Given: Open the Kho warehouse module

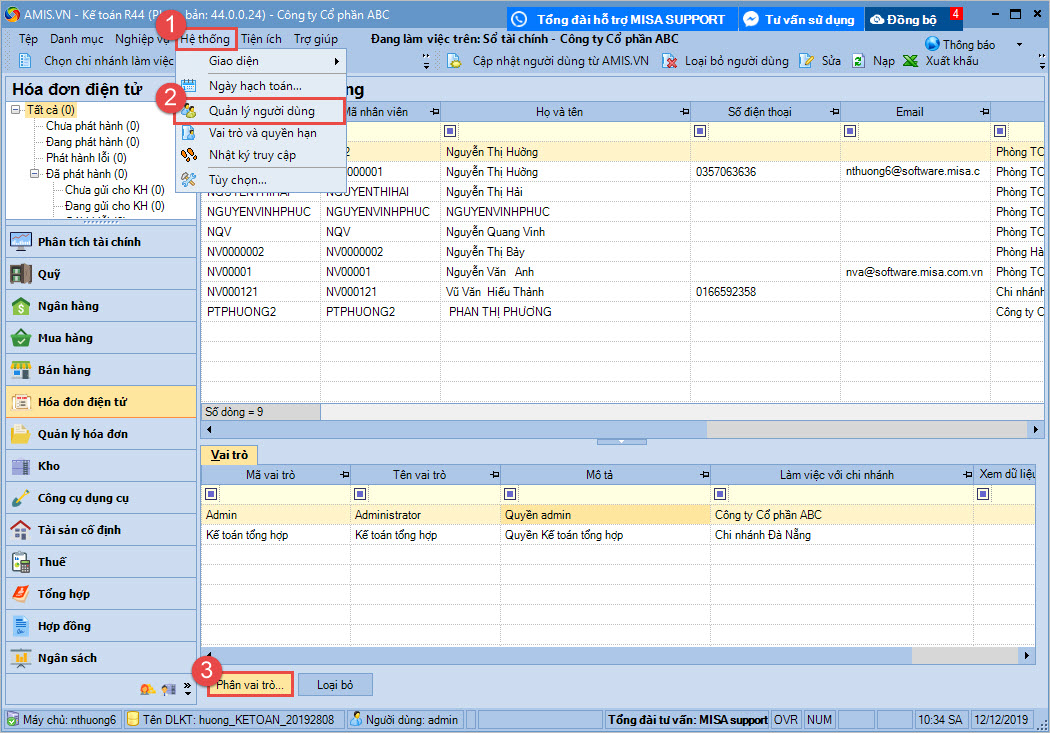Looking at the screenshot, I should pos(48,466).
